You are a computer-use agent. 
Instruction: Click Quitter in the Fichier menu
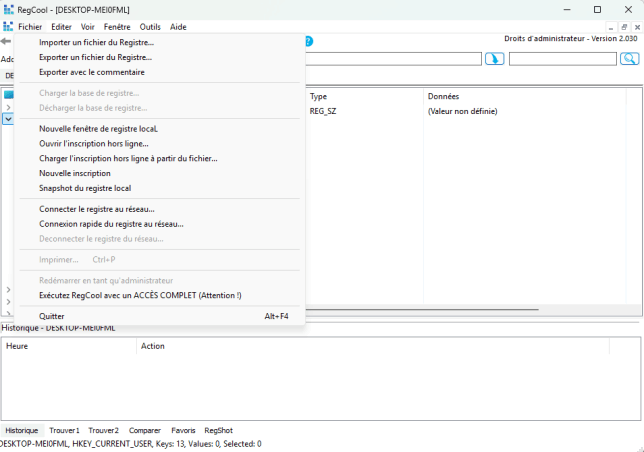[x=52, y=316]
